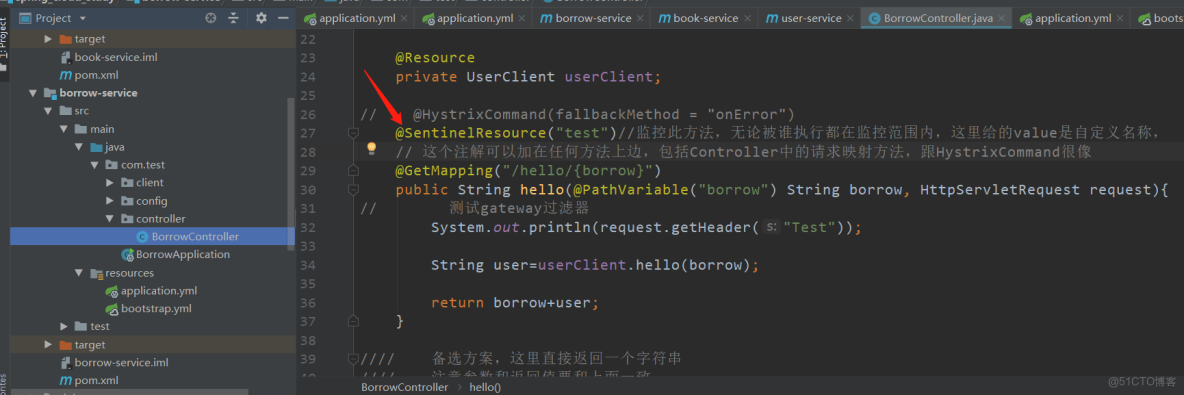This screenshot has width=1184, height=395.
Task: Expand the client package
Action: click(x=110, y=183)
